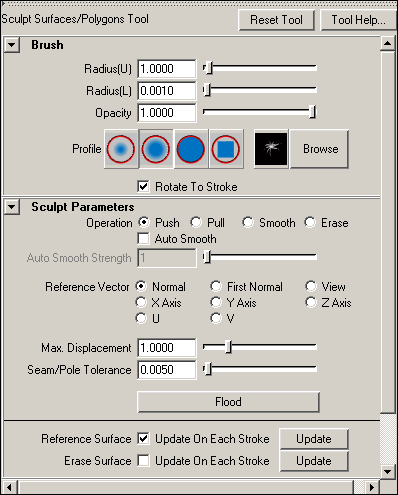Disable the Rotate To Stroke checkbox
The height and width of the screenshot is (495, 398).
point(143,187)
